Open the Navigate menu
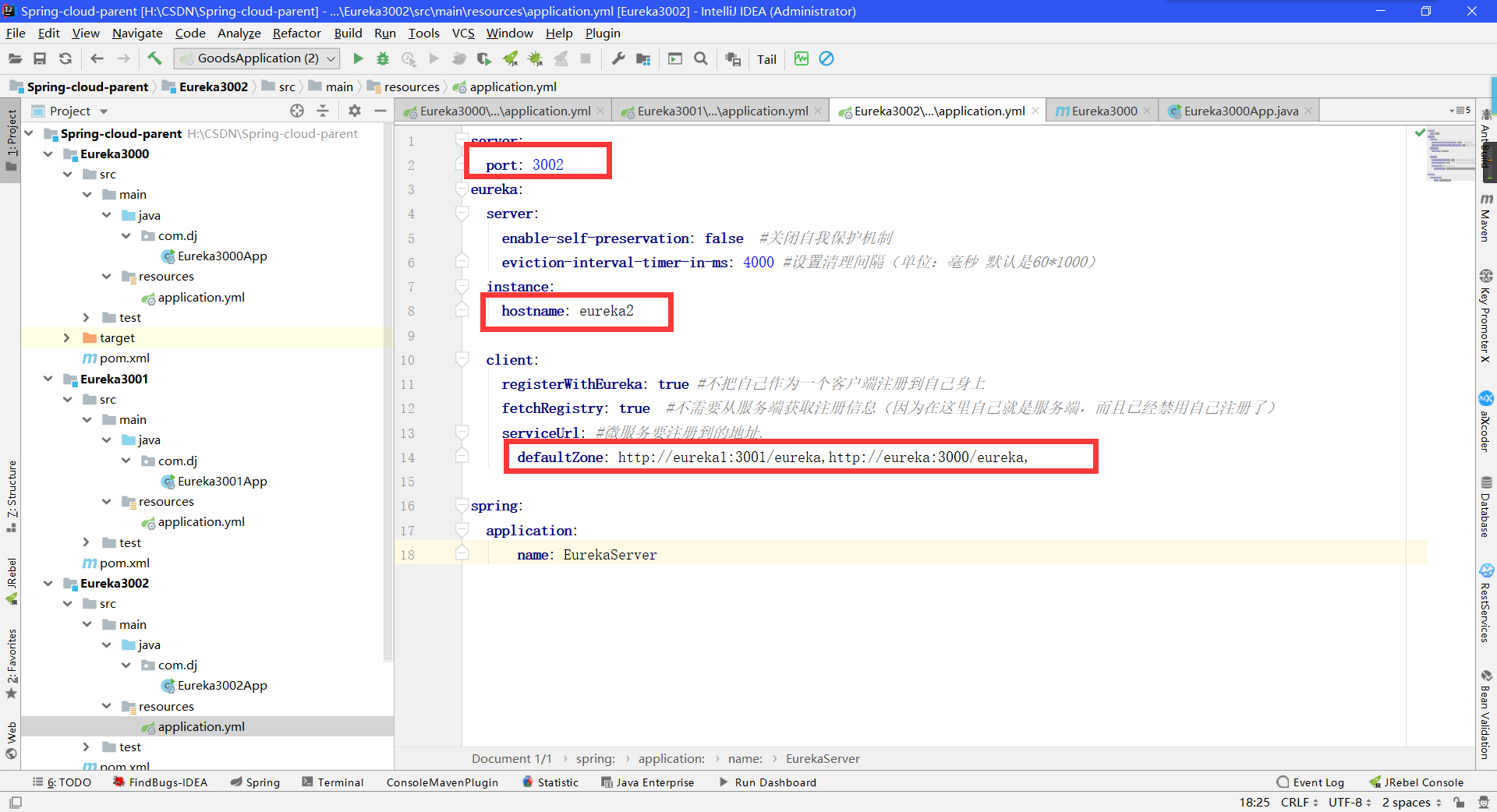Viewport: 1497px width, 812px height. (137, 33)
